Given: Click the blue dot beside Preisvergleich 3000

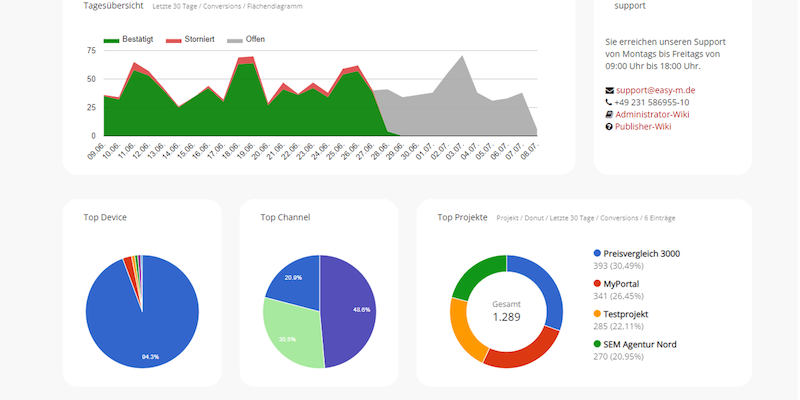Looking at the screenshot, I should tap(598, 254).
